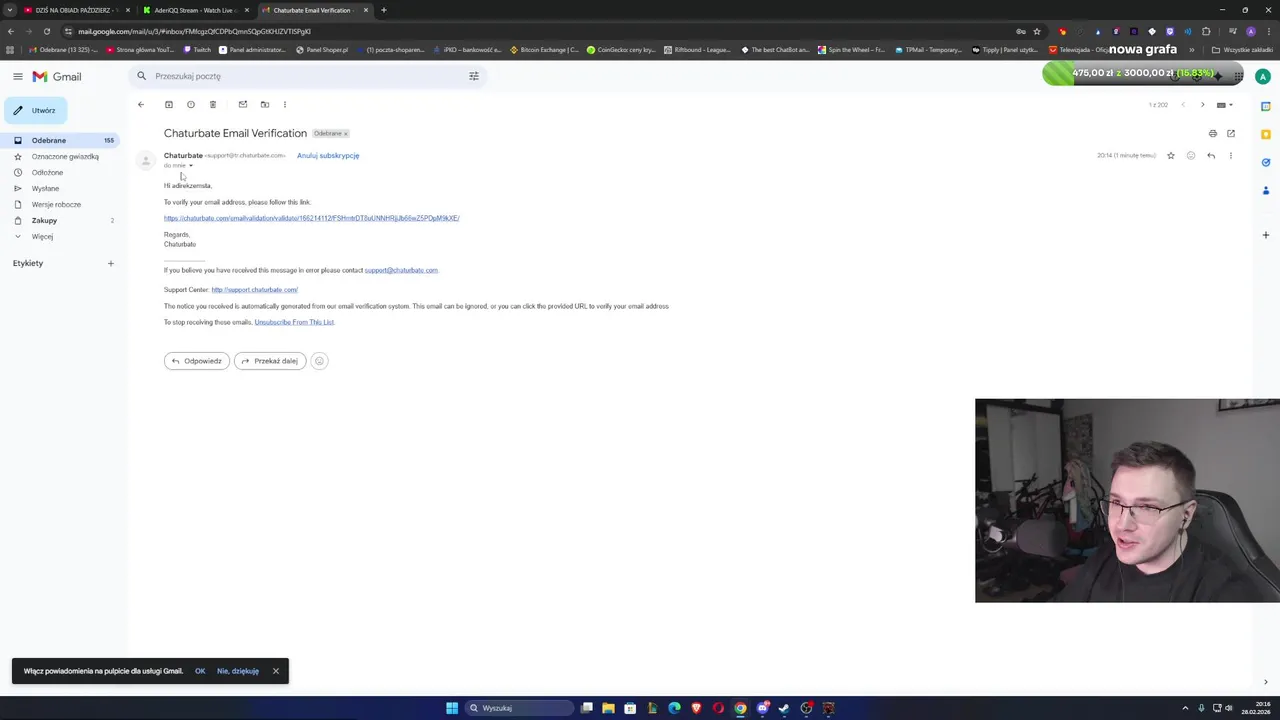Open the message's three-dot more menu

(x=1231, y=156)
